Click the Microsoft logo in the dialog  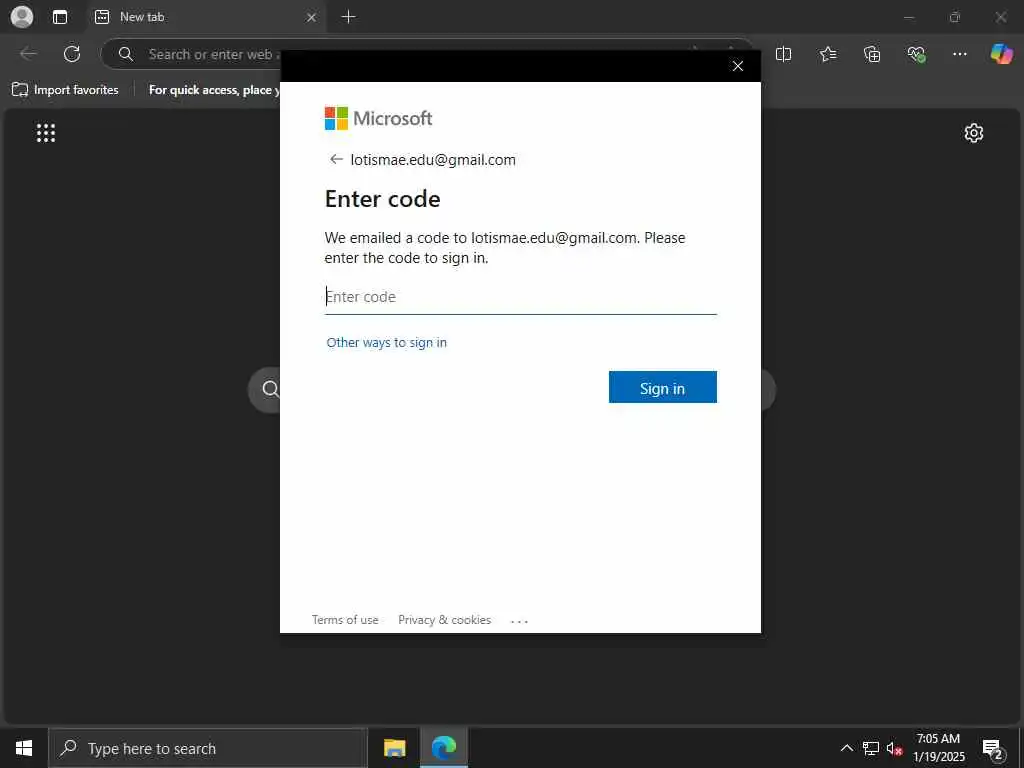(378, 119)
